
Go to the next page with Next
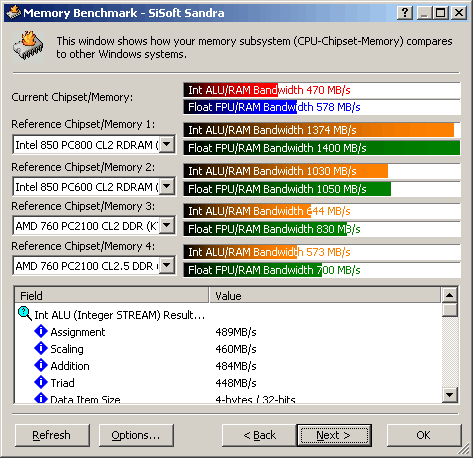click(x=334, y=435)
